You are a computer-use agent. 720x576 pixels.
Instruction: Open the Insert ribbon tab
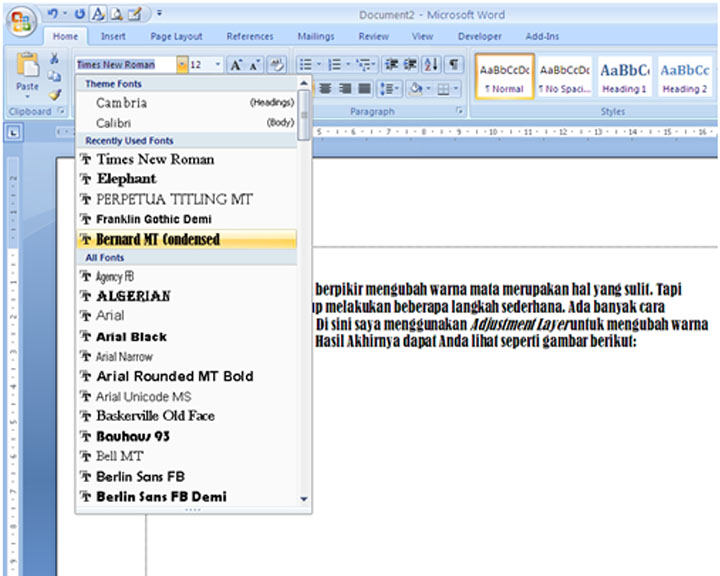(x=113, y=36)
